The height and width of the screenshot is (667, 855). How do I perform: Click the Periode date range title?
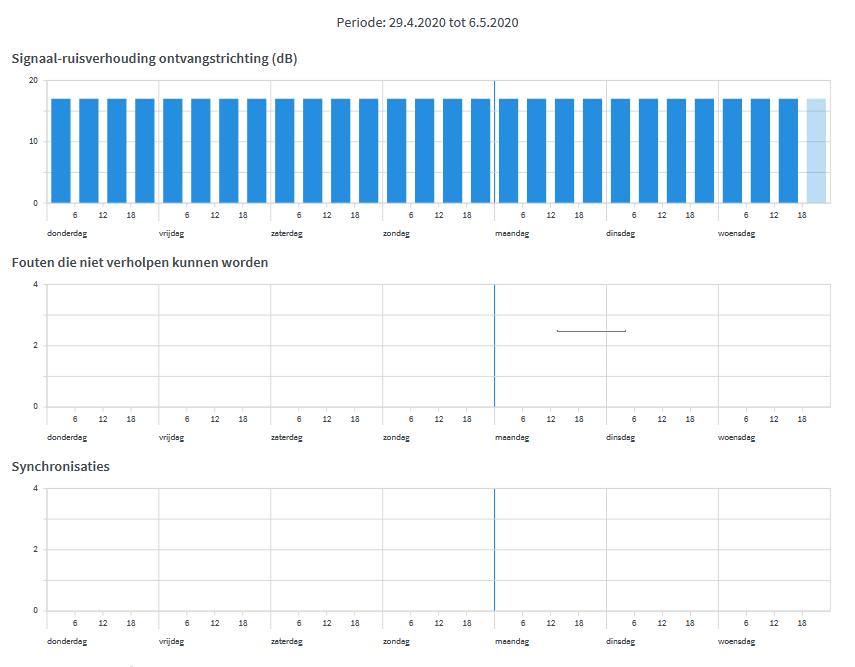(x=427, y=22)
